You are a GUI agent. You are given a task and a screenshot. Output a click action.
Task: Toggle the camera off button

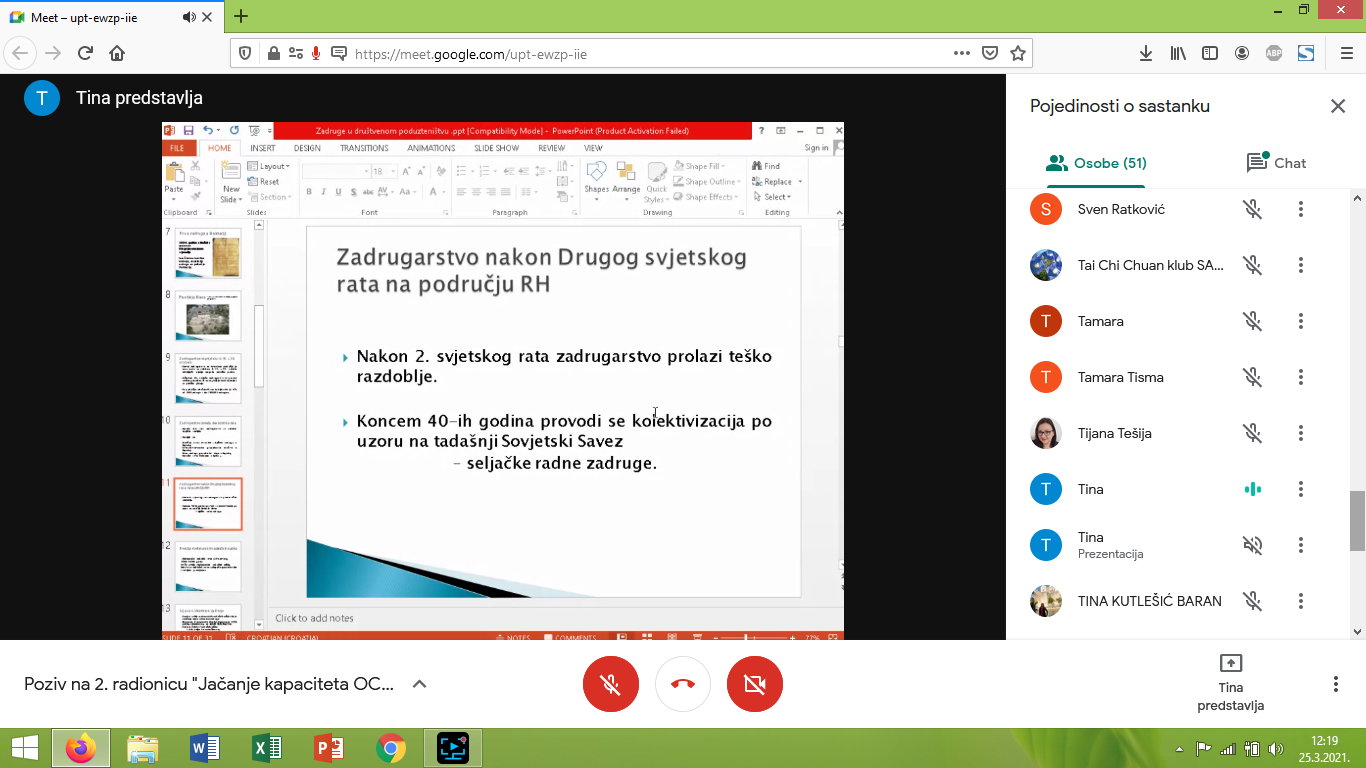tap(755, 684)
